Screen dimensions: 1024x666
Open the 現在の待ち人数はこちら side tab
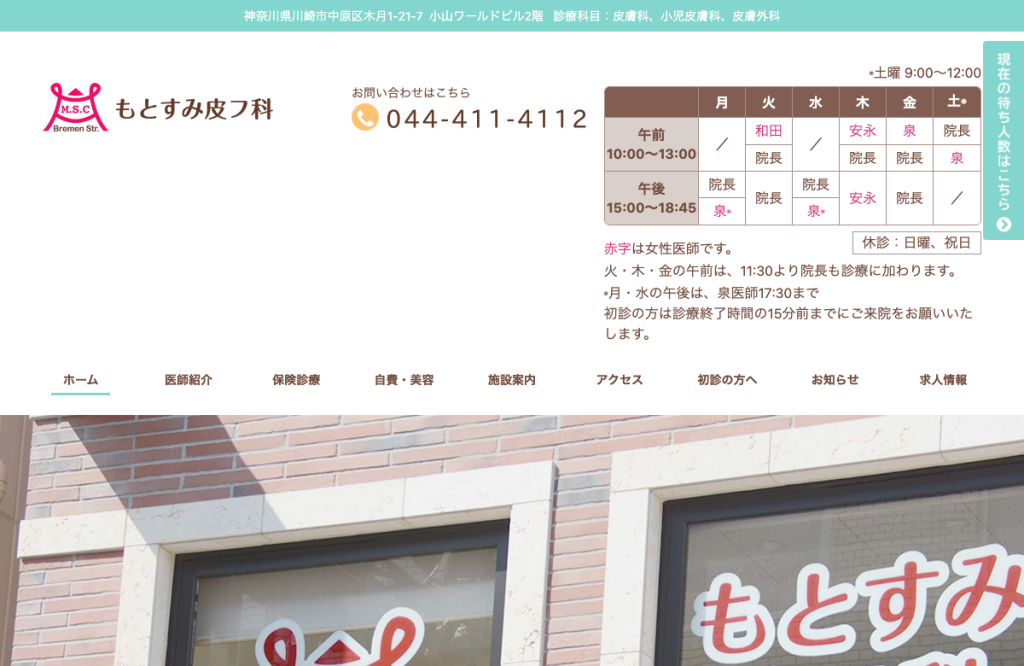click(1004, 140)
